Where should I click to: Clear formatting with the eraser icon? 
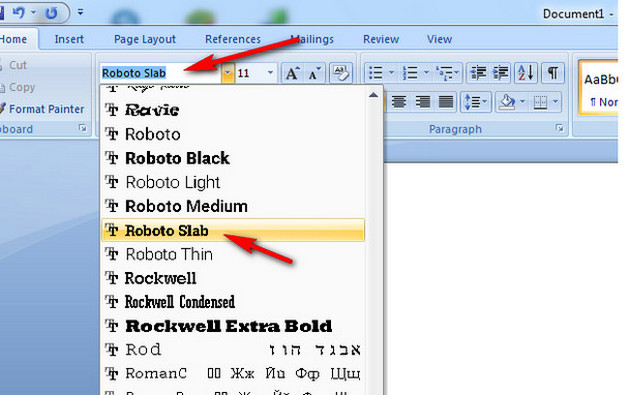tap(341, 73)
